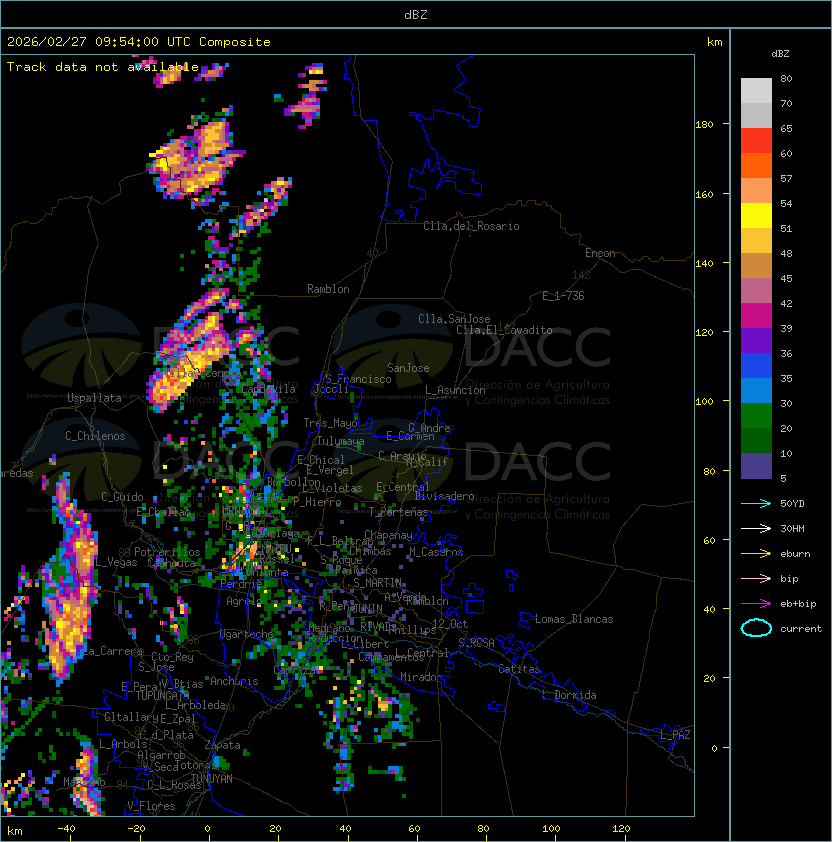Viewport: 832px width, 842px height.
Task: Click the 'L_Dormida' map label
Action: point(569,695)
